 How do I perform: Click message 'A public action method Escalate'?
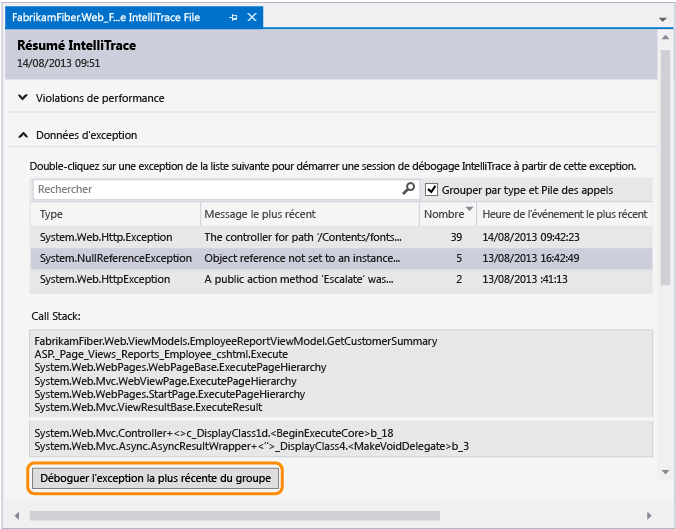pos(299,279)
